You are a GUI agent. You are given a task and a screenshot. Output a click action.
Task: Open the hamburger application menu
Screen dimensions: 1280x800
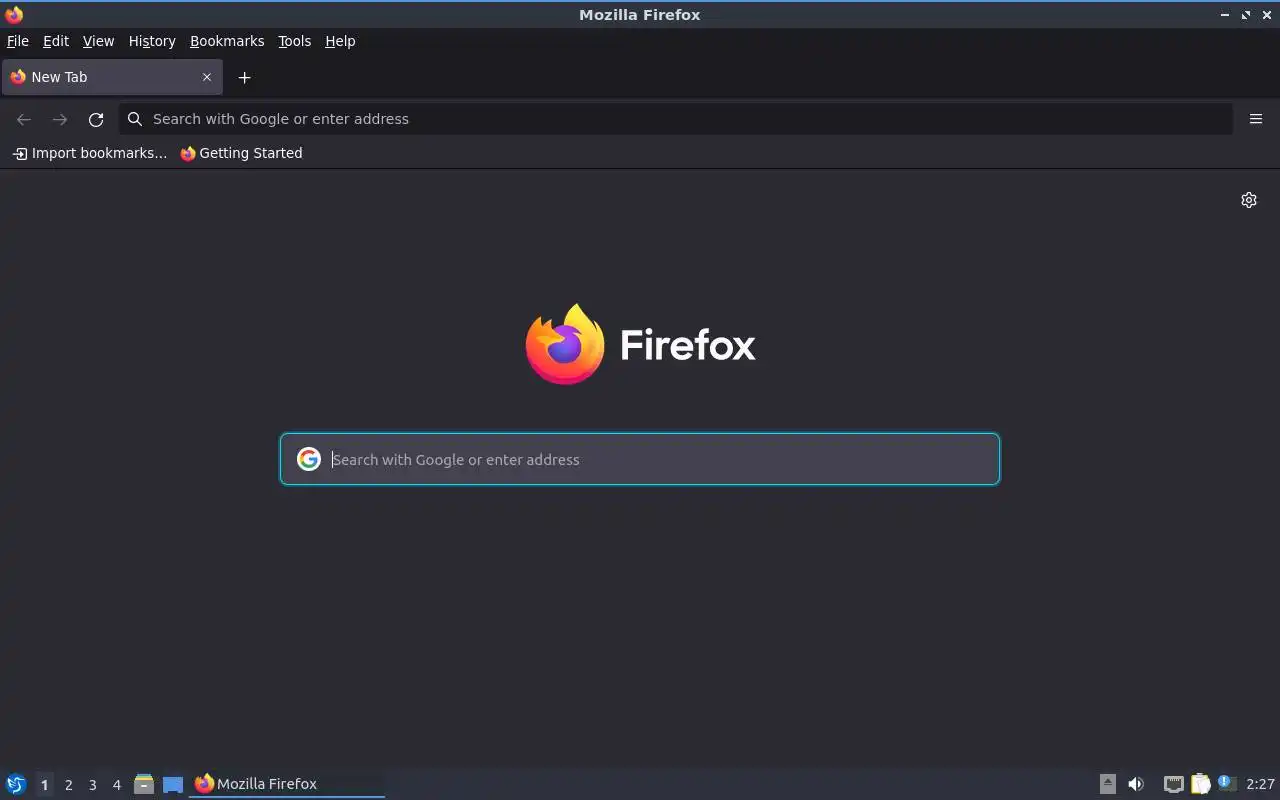tap(1256, 119)
